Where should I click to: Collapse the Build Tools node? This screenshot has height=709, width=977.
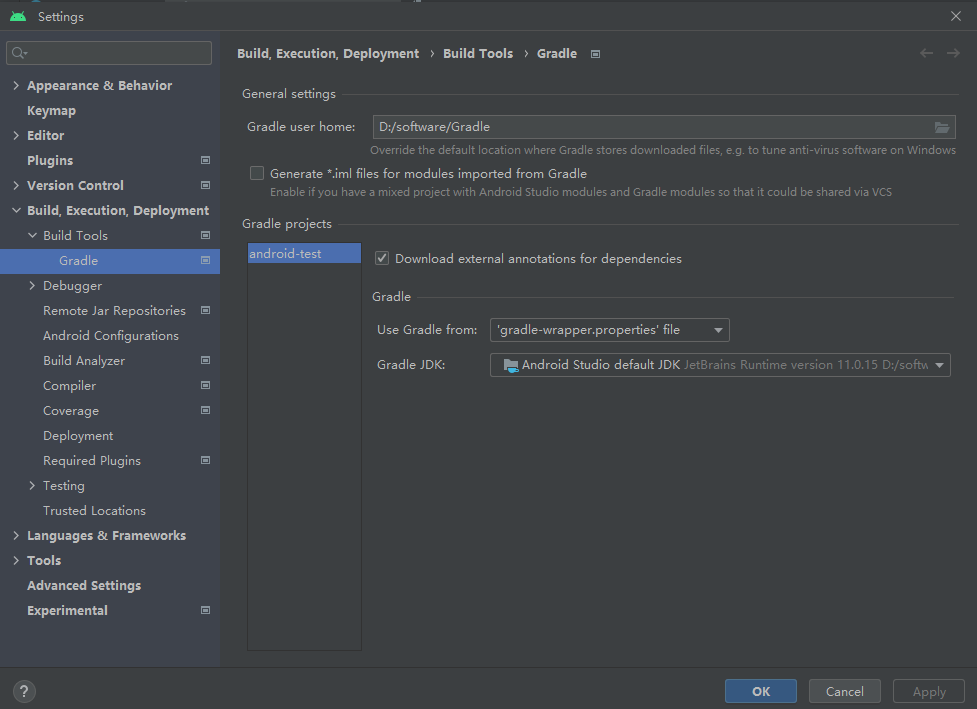(x=32, y=236)
